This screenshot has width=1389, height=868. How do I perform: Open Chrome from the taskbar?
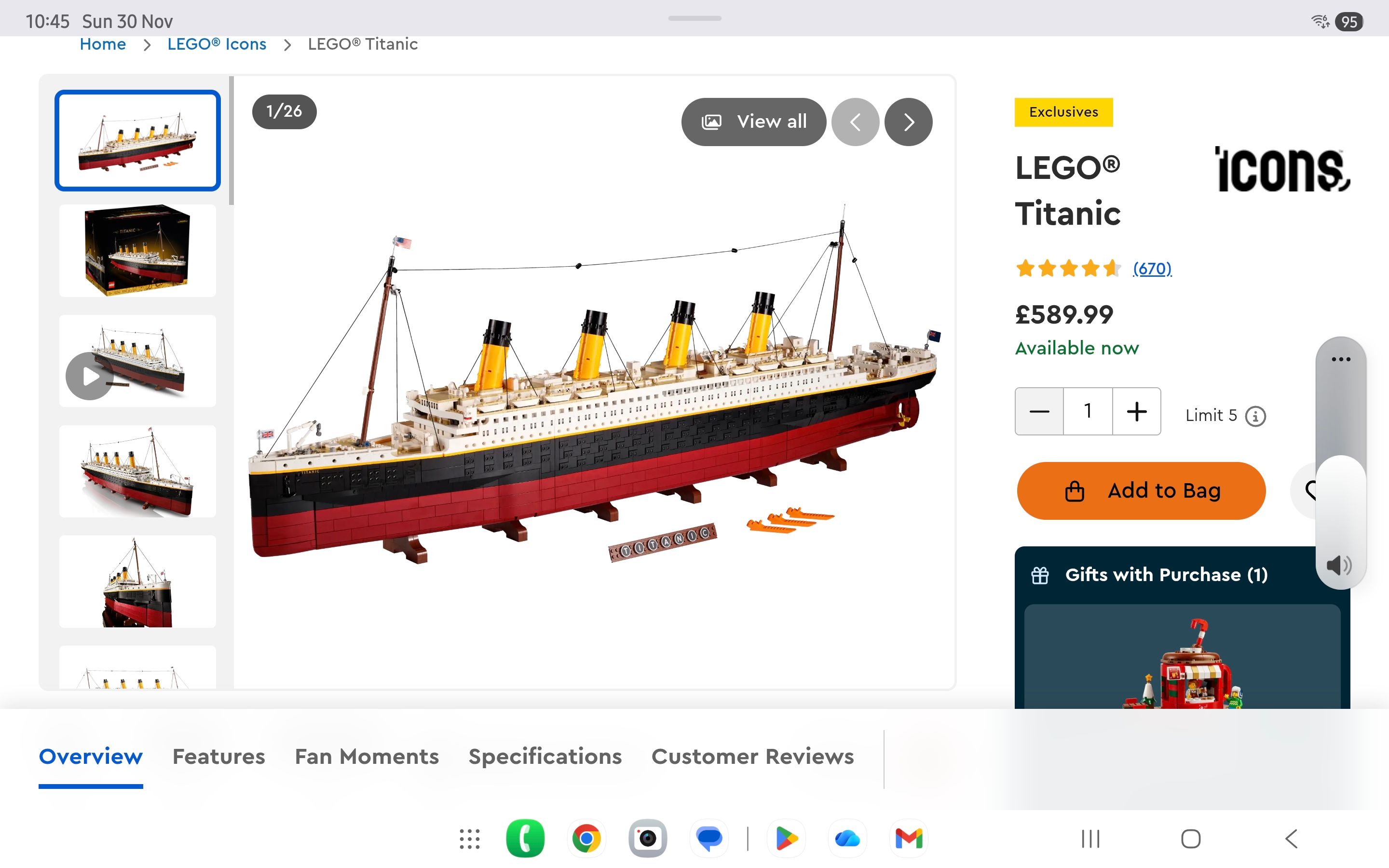click(586, 839)
